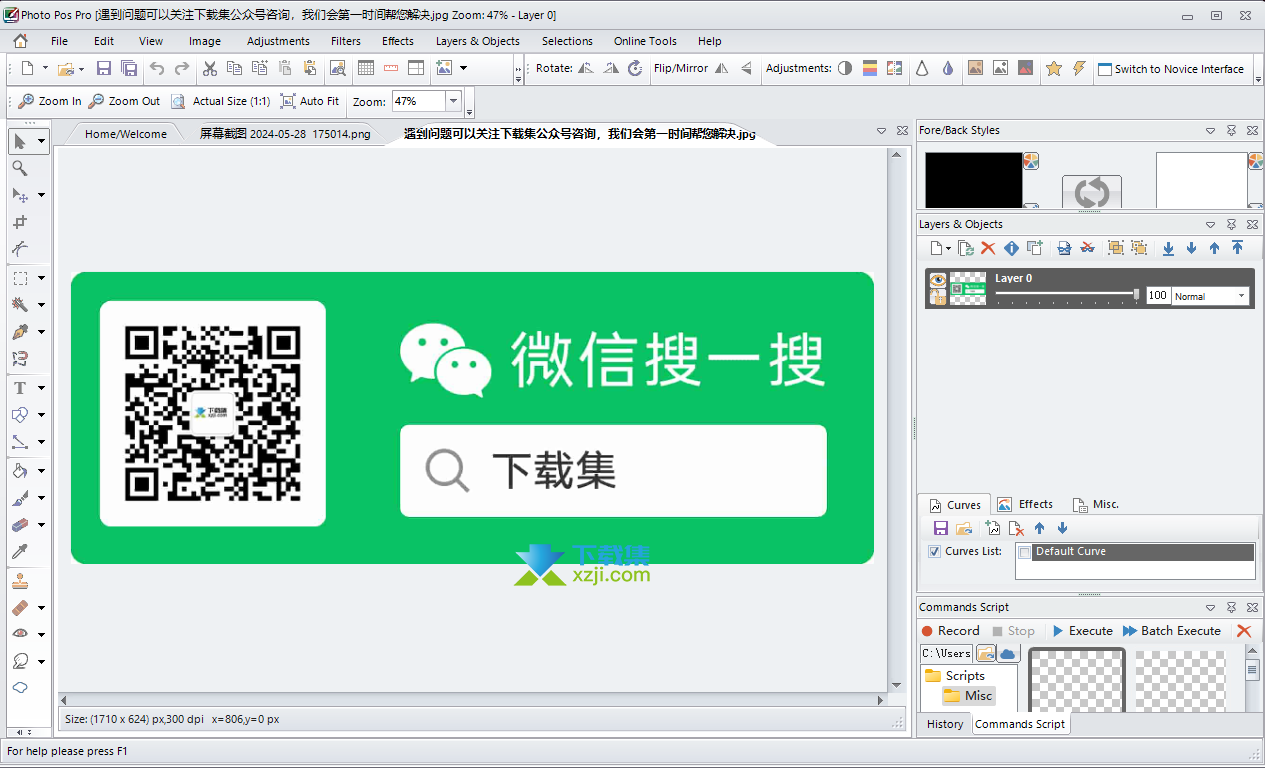Click Switch to Novice Interface
Image resolution: width=1265 pixels, height=768 pixels.
(x=1171, y=69)
